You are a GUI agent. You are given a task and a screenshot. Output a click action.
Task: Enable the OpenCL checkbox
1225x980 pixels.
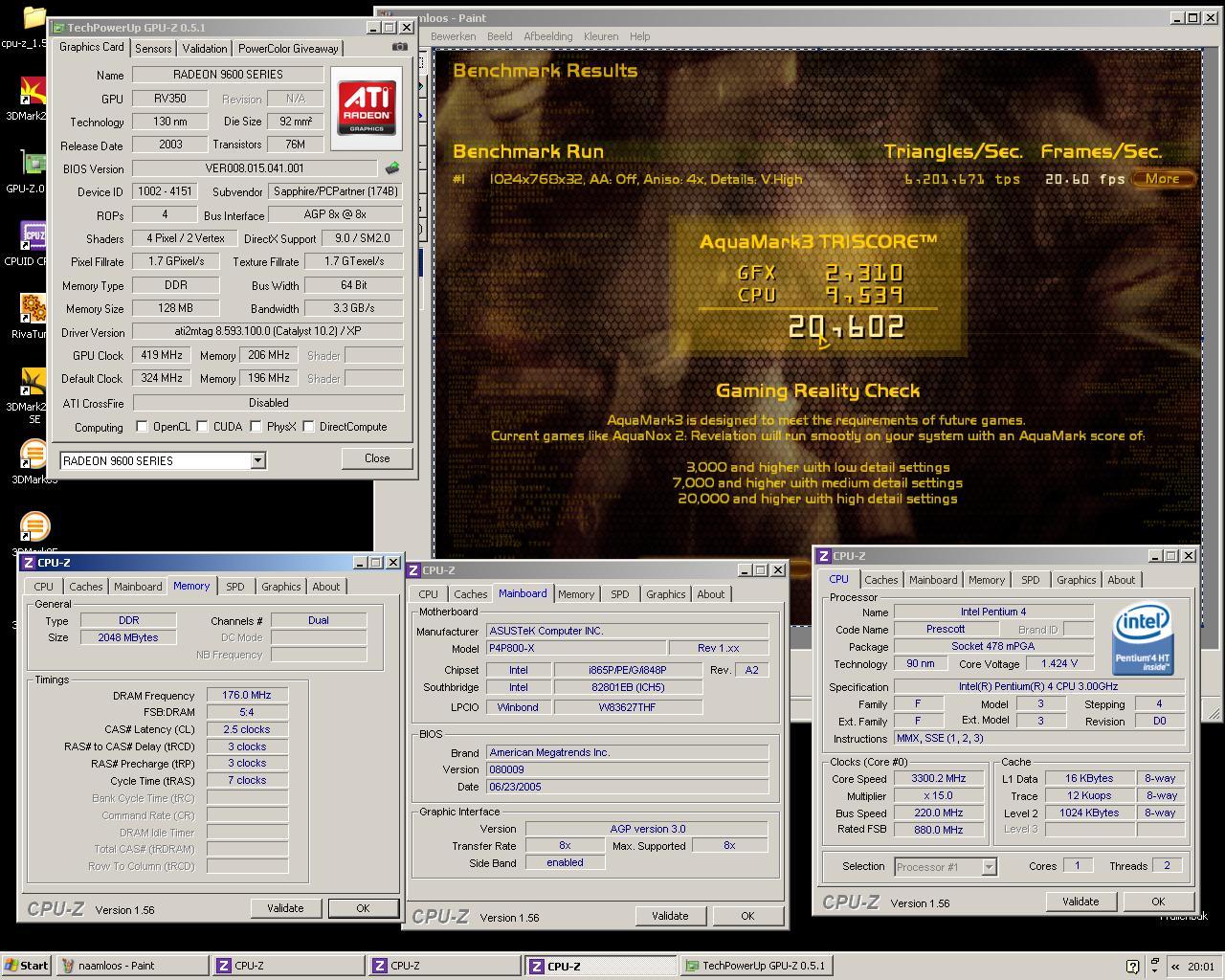coord(142,427)
